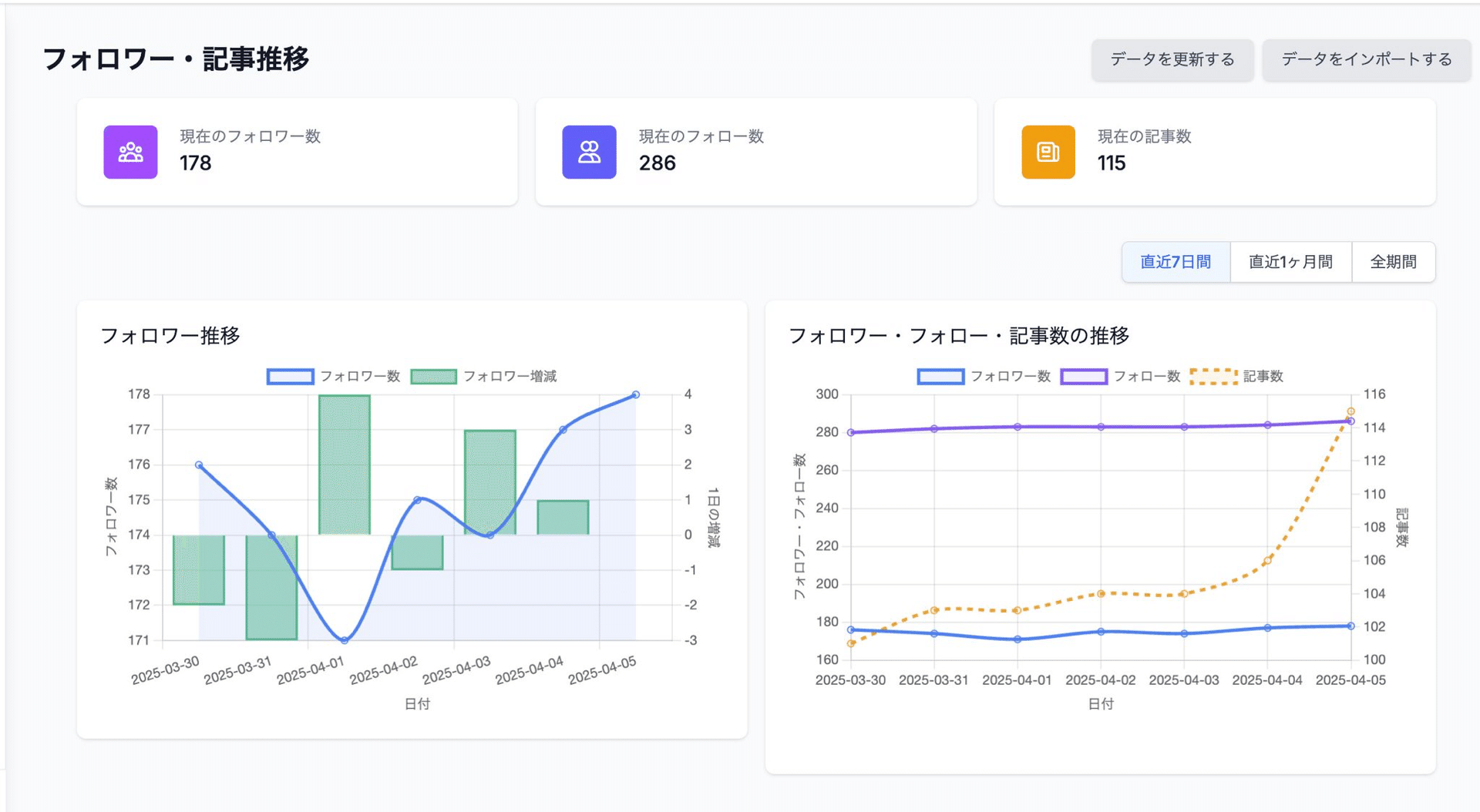Click the negative green bar for 2025-03-31
1480x812 pixels.
tap(271, 587)
